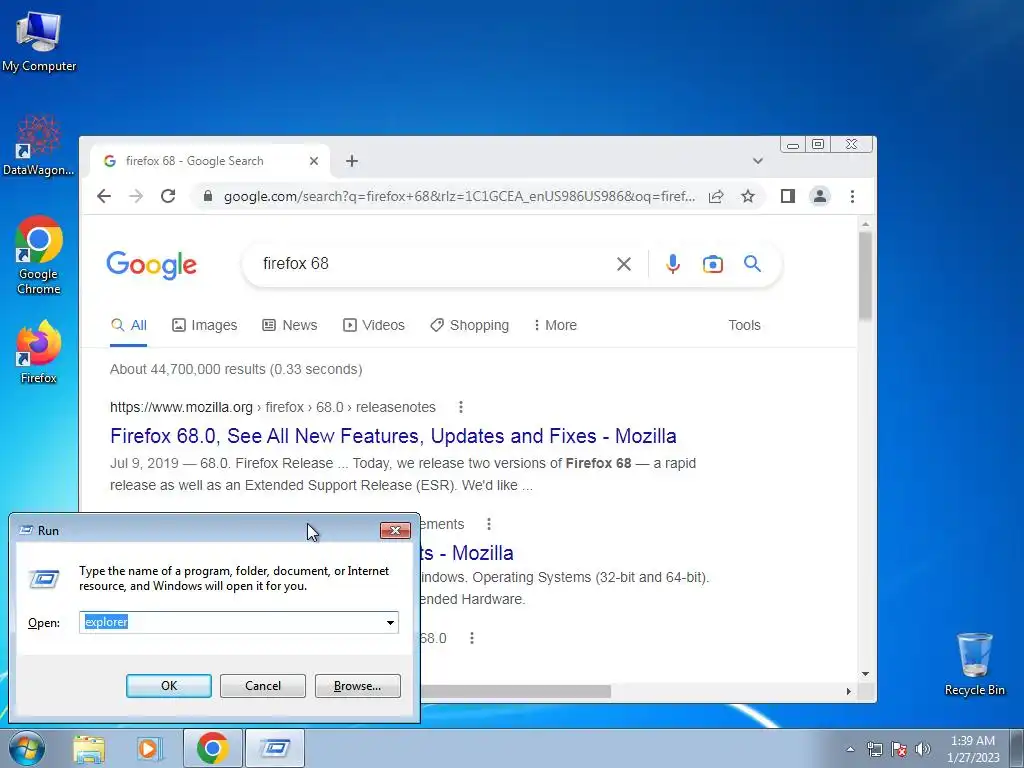Submit search with the magnifier icon
Image resolution: width=1024 pixels, height=768 pixels.
[x=752, y=264]
